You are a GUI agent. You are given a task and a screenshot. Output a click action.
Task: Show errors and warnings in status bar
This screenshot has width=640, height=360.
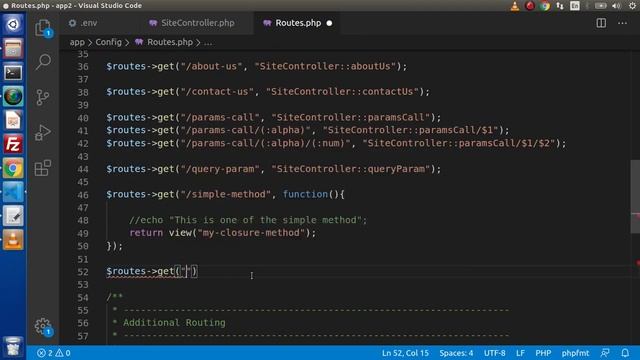pyautogui.click(x=53, y=353)
